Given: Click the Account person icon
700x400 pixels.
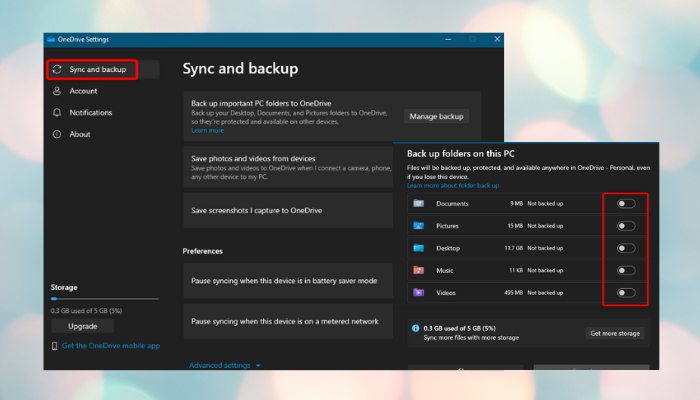Looking at the screenshot, I should pos(57,91).
